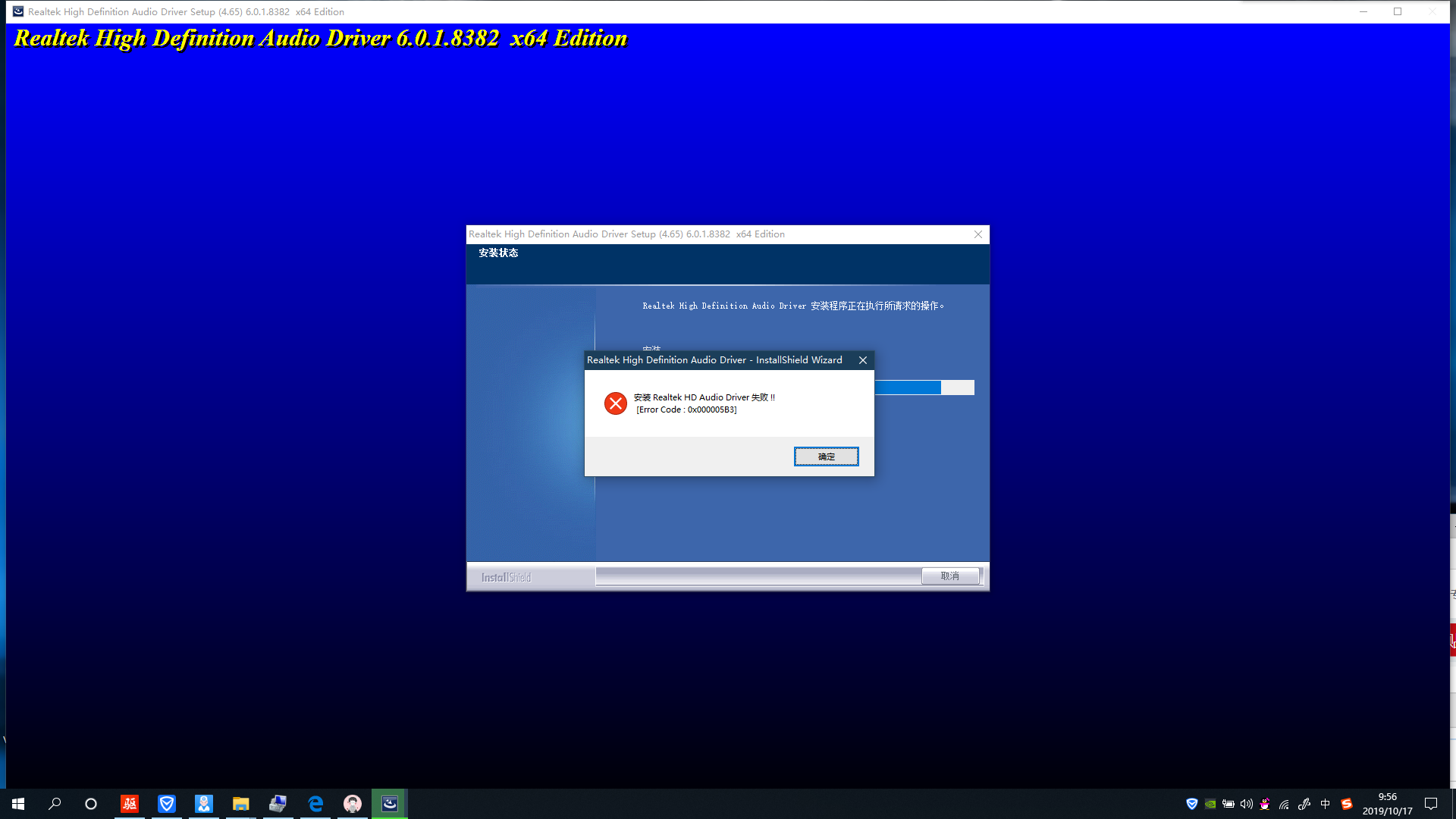The image size is (1456, 819).
Task: Open the round avatar face app on taskbar
Action: tap(353, 804)
